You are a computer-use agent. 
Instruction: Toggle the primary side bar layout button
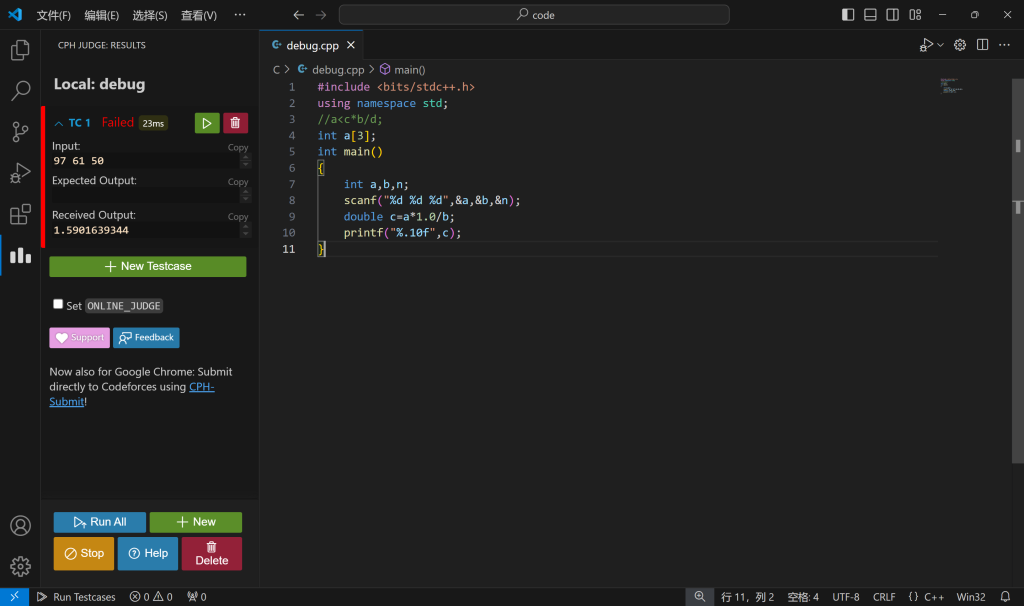click(848, 15)
